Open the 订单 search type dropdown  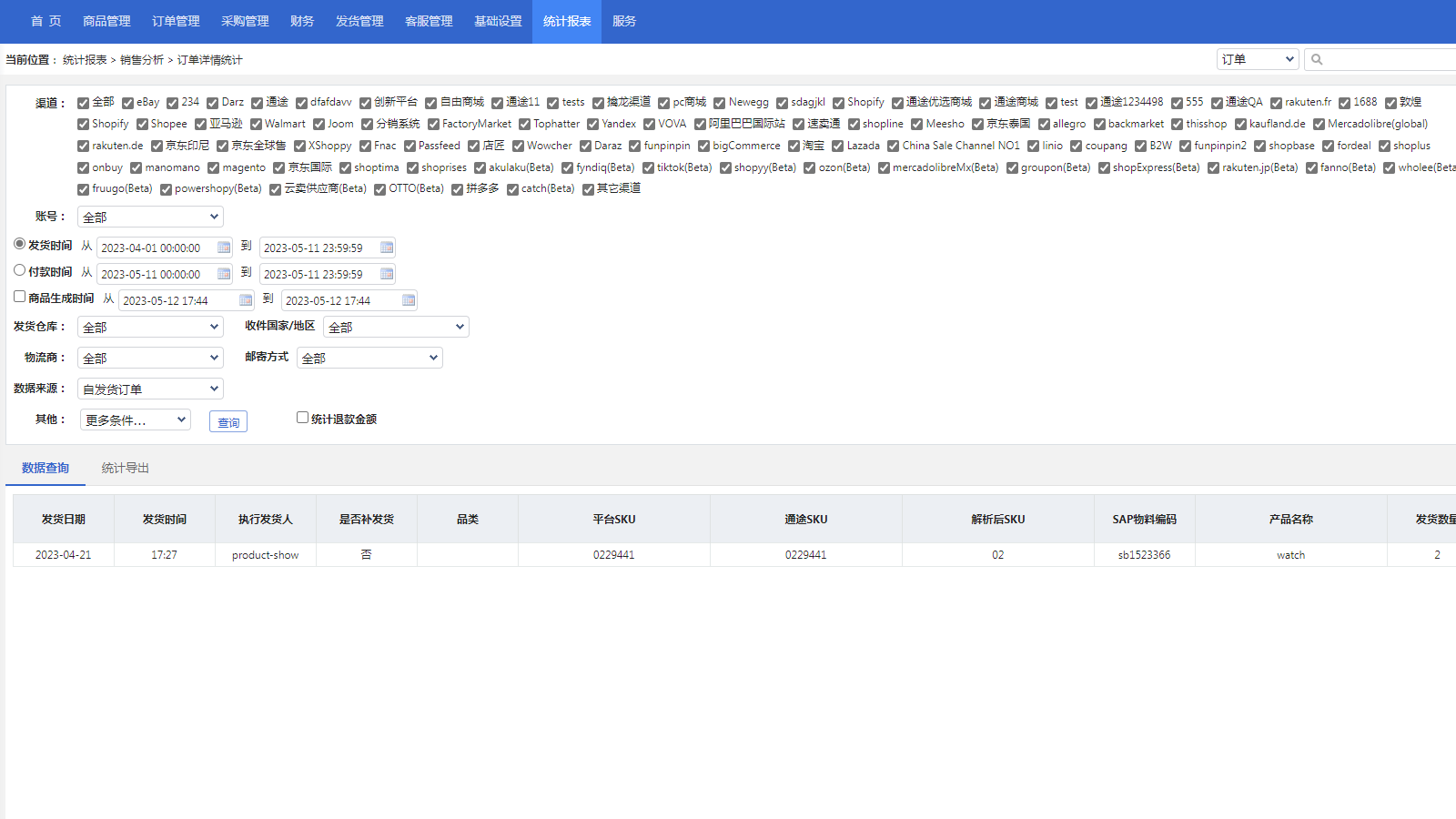pyautogui.click(x=1258, y=59)
